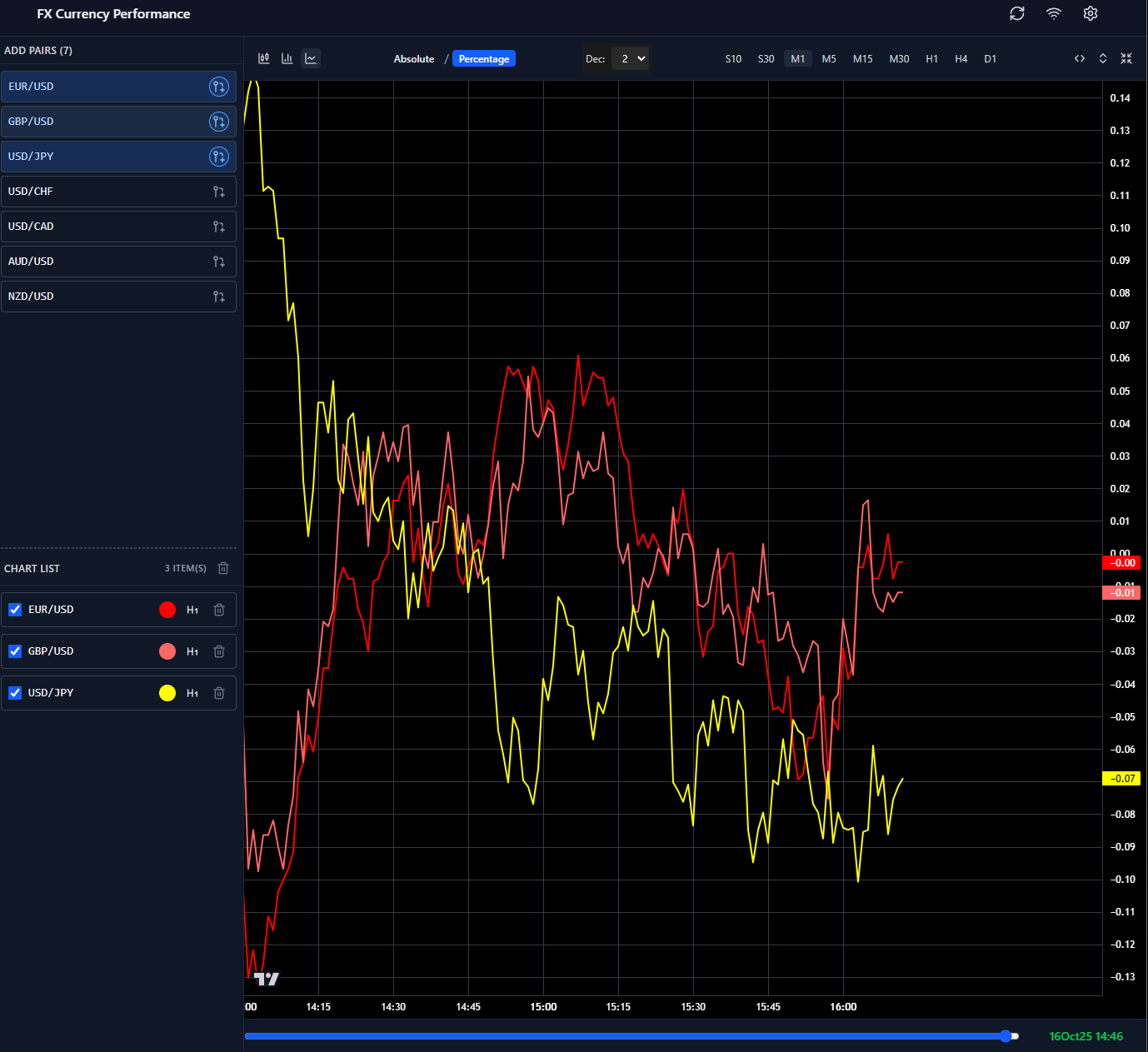The width and height of the screenshot is (1148, 1052).
Task: Click the USD/CAD pair row
Action: point(118,227)
